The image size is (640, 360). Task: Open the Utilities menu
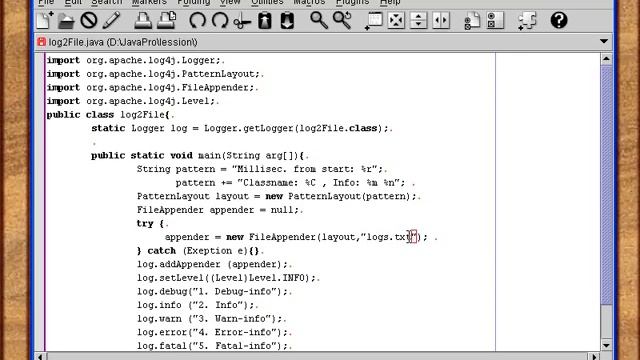(267, 2)
